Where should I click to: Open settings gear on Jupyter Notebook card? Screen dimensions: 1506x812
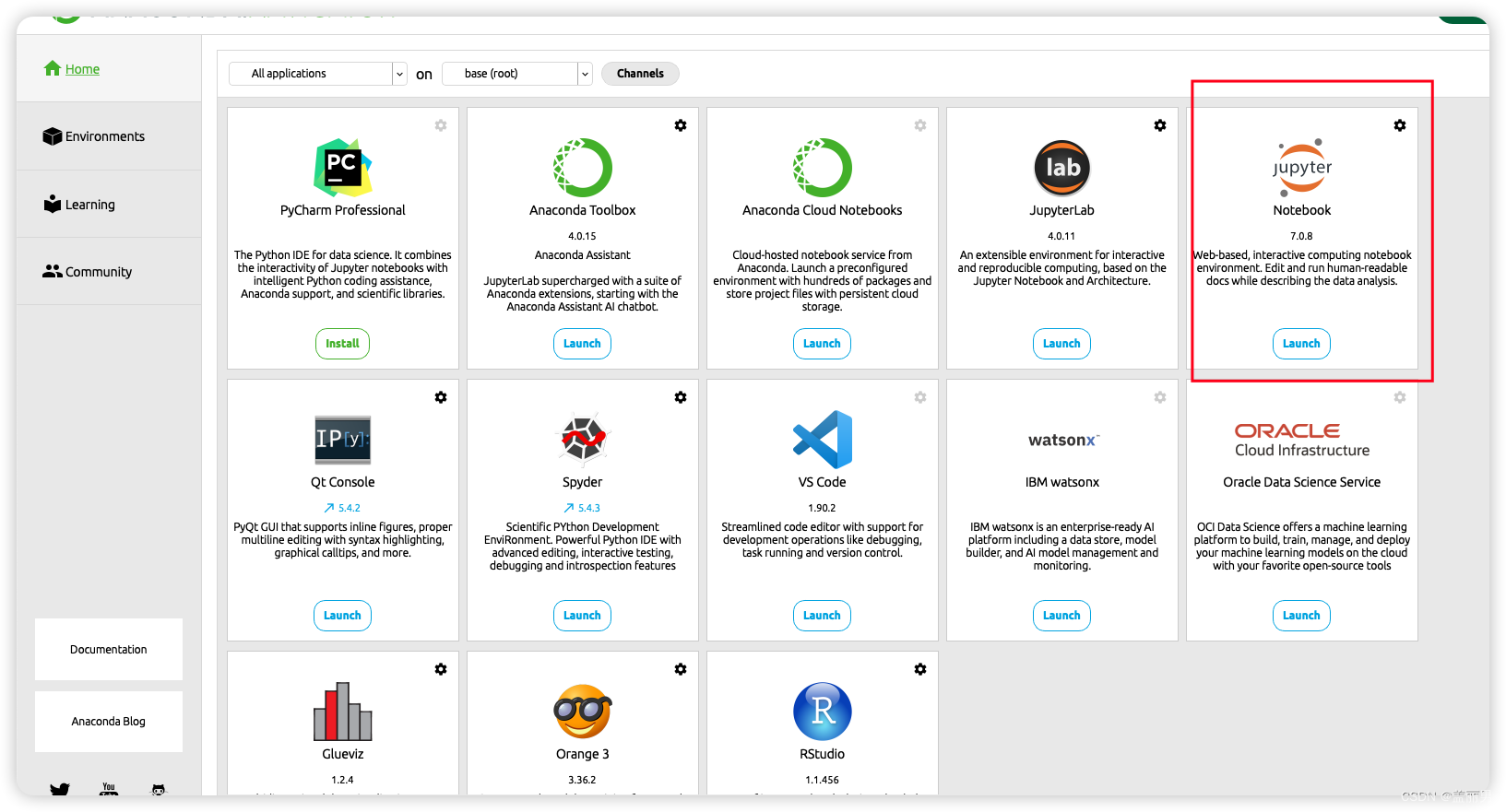(x=1400, y=125)
